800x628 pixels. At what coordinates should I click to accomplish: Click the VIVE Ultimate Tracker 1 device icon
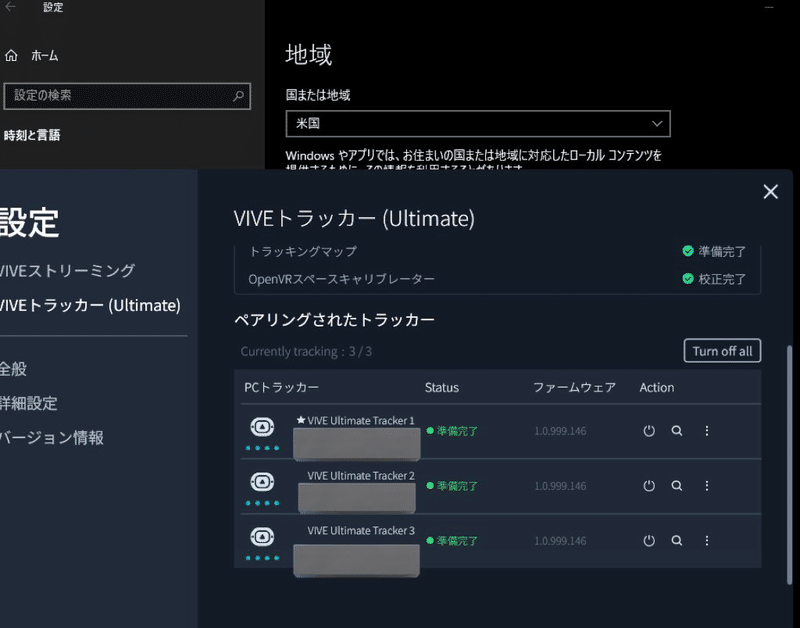(262, 427)
